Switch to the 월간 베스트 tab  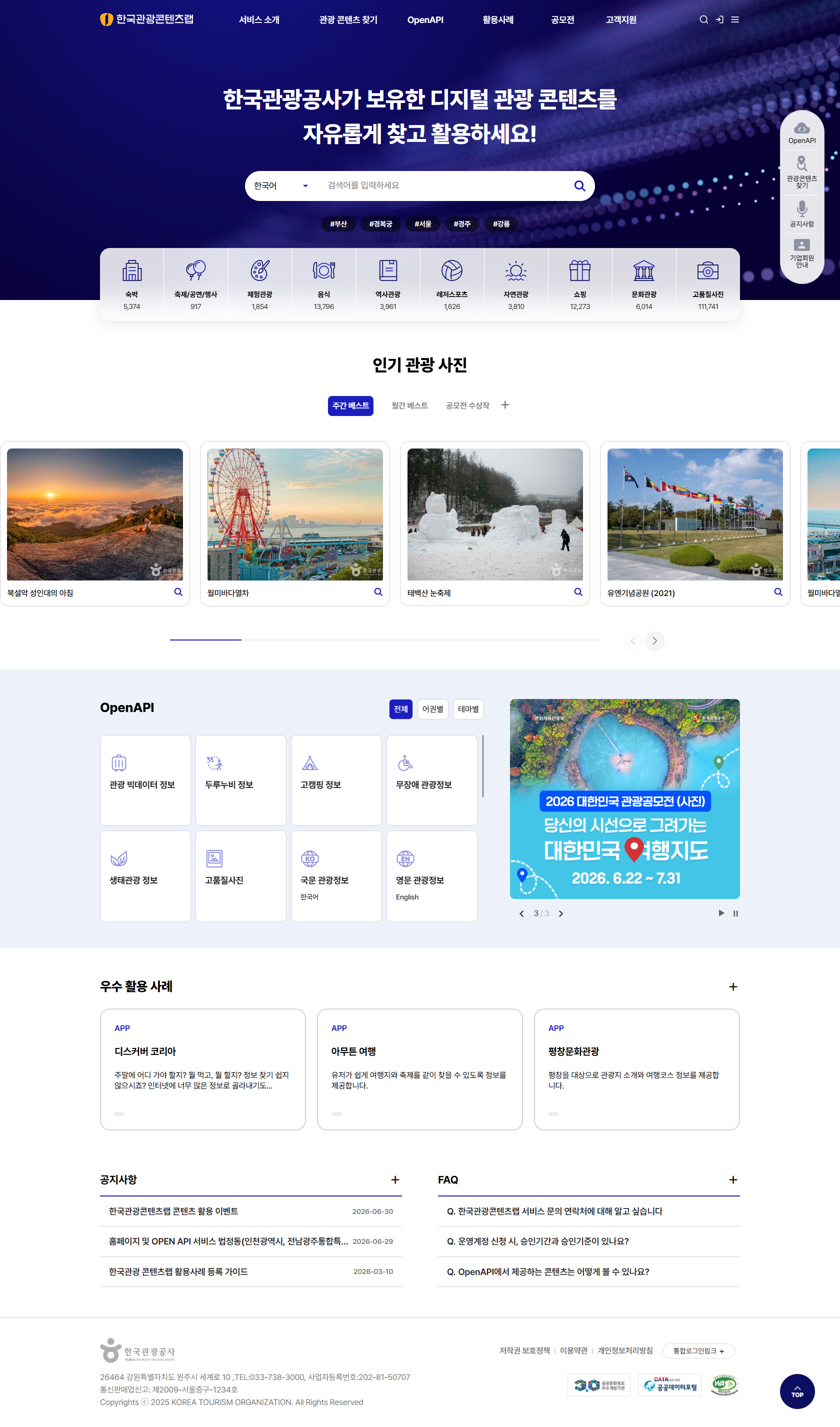tap(409, 405)
